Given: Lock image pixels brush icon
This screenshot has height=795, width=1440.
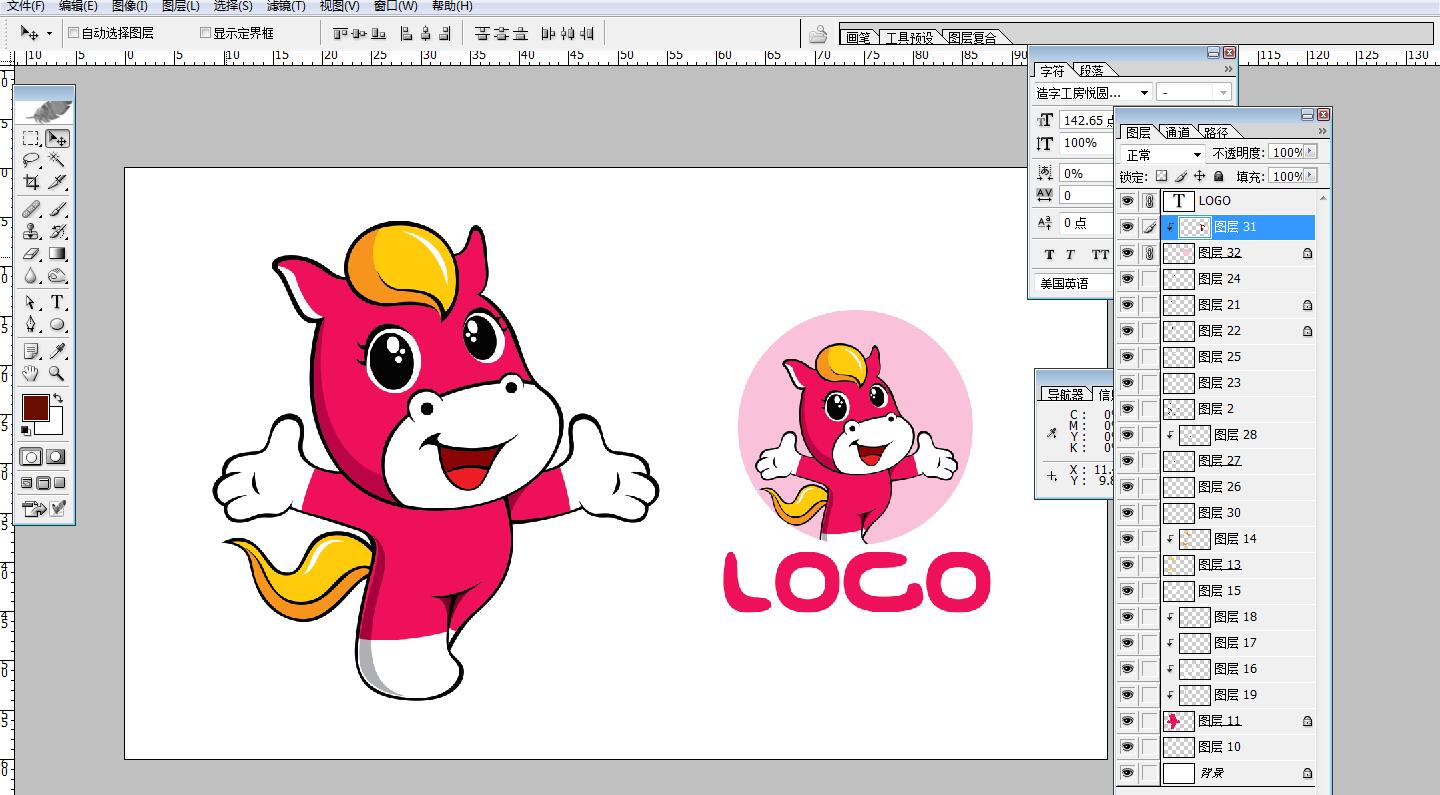Looking at the screenshot, I should 1180,176.
